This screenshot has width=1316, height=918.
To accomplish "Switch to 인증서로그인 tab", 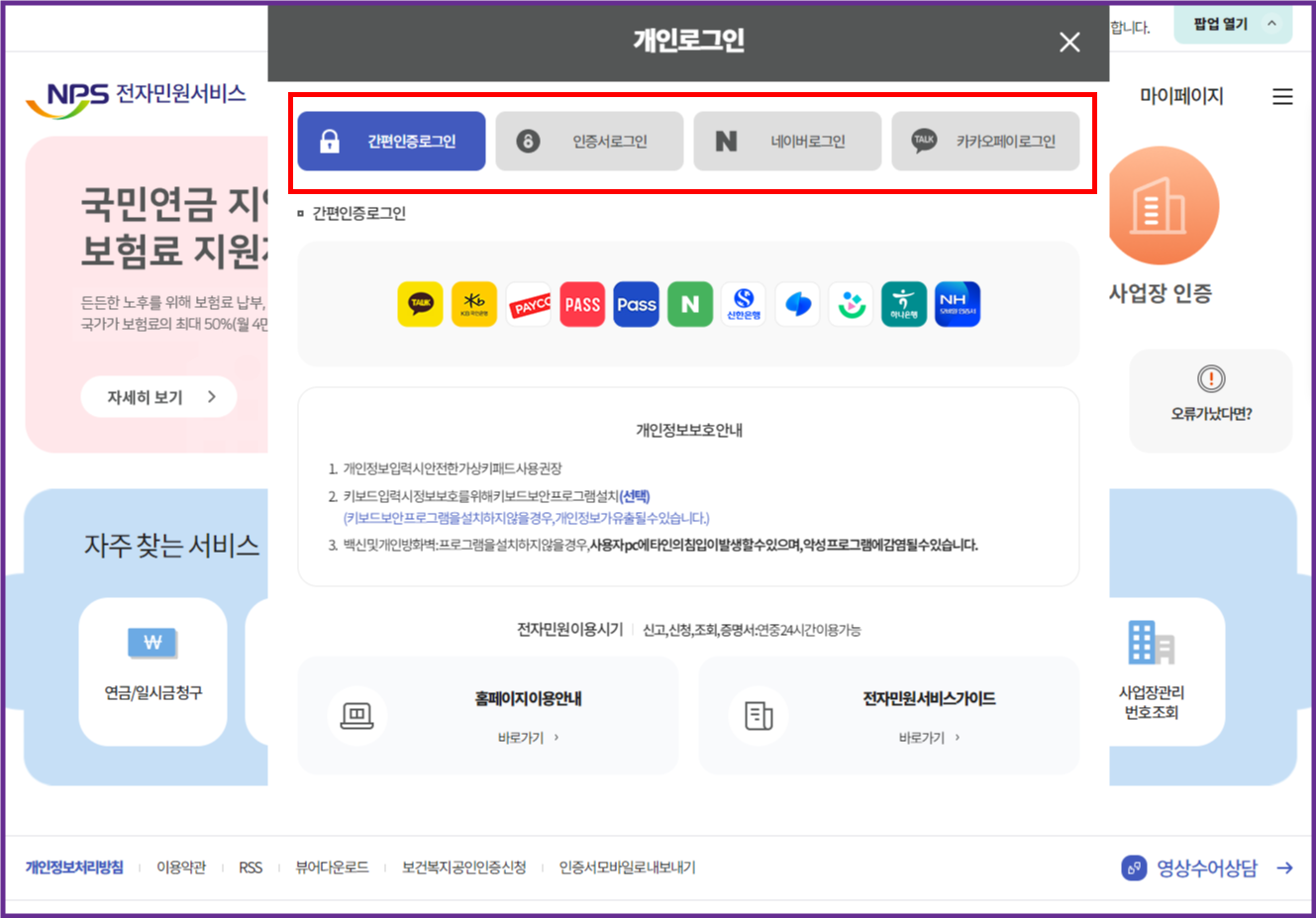I will click(589, 141).
